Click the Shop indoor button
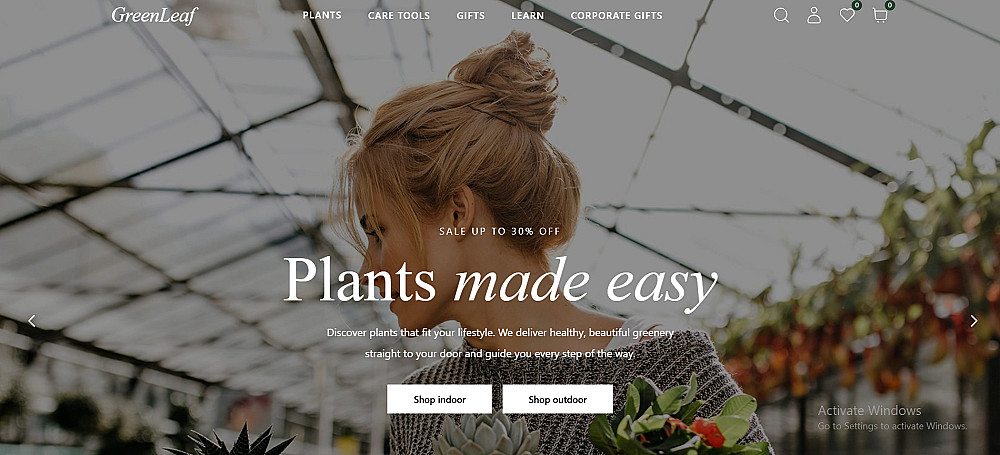This screenshot has width=1000, height=455. pyautogui.click(x=439, y=399)
